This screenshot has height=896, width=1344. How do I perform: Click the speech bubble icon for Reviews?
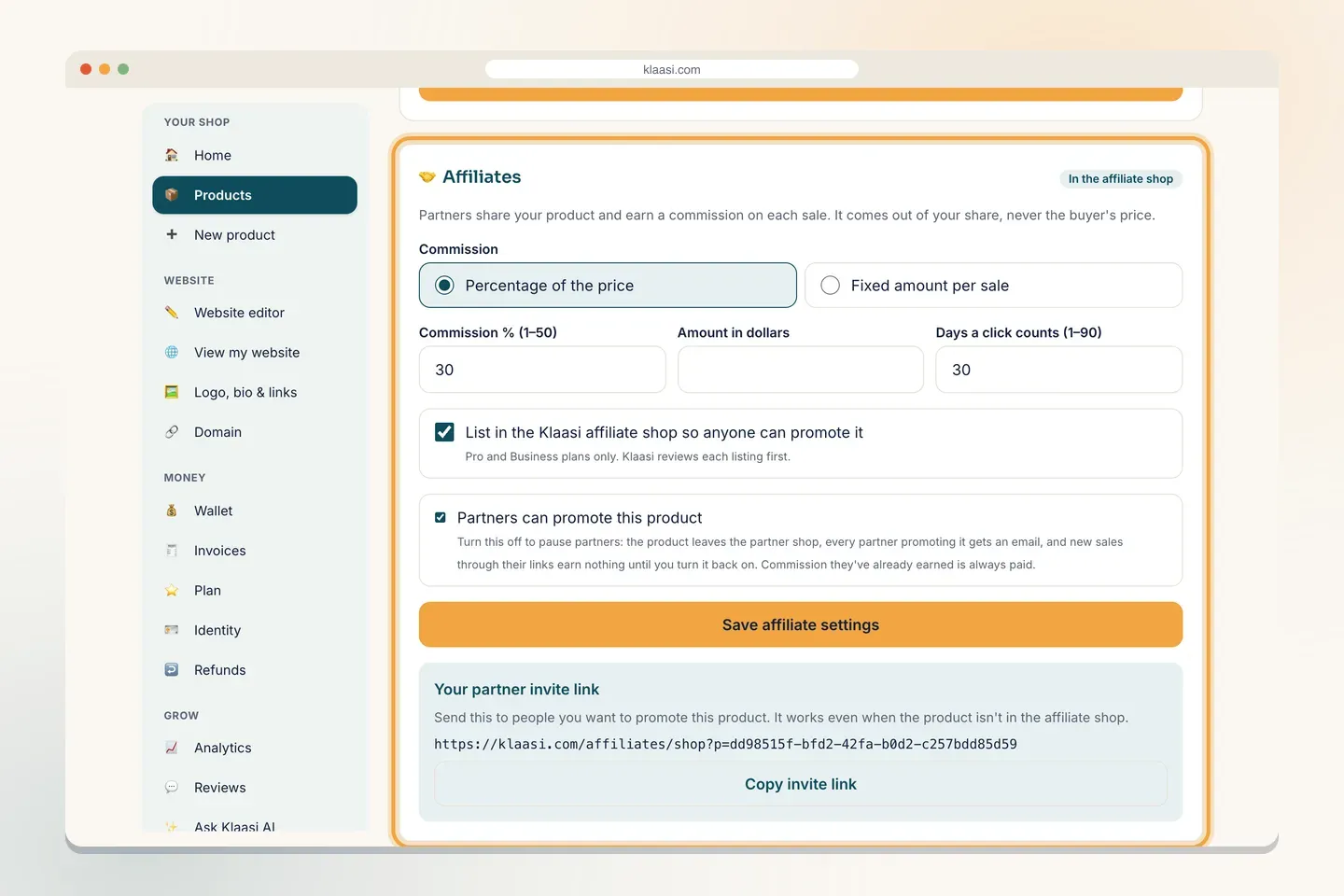[172, 788]
